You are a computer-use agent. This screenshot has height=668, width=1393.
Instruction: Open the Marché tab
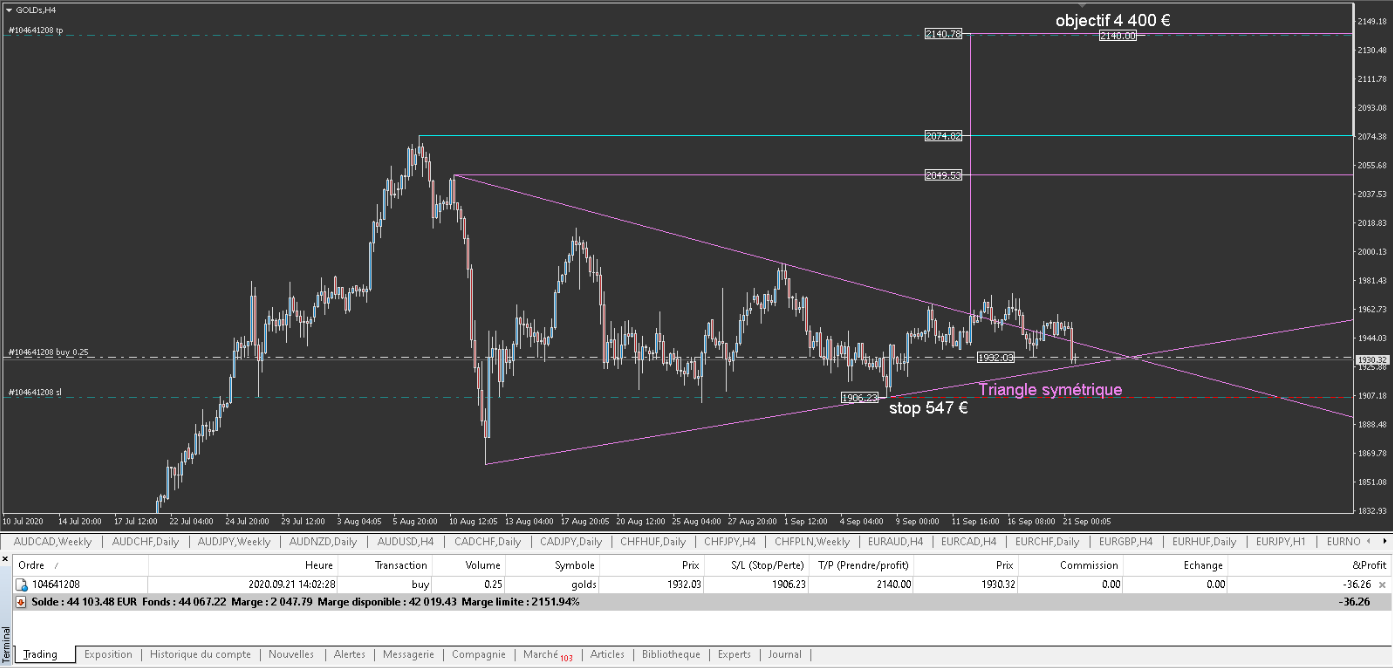click(547, 654)
